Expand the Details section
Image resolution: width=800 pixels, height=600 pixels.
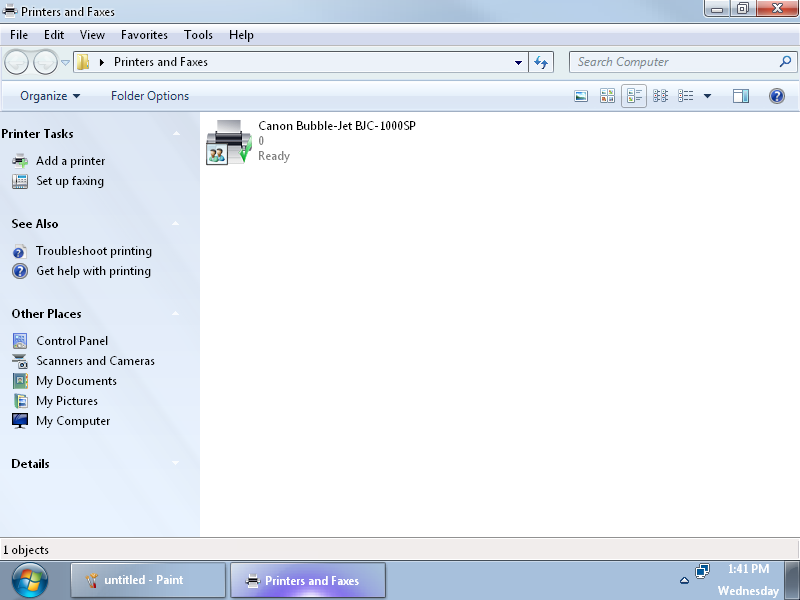(176, 463)
